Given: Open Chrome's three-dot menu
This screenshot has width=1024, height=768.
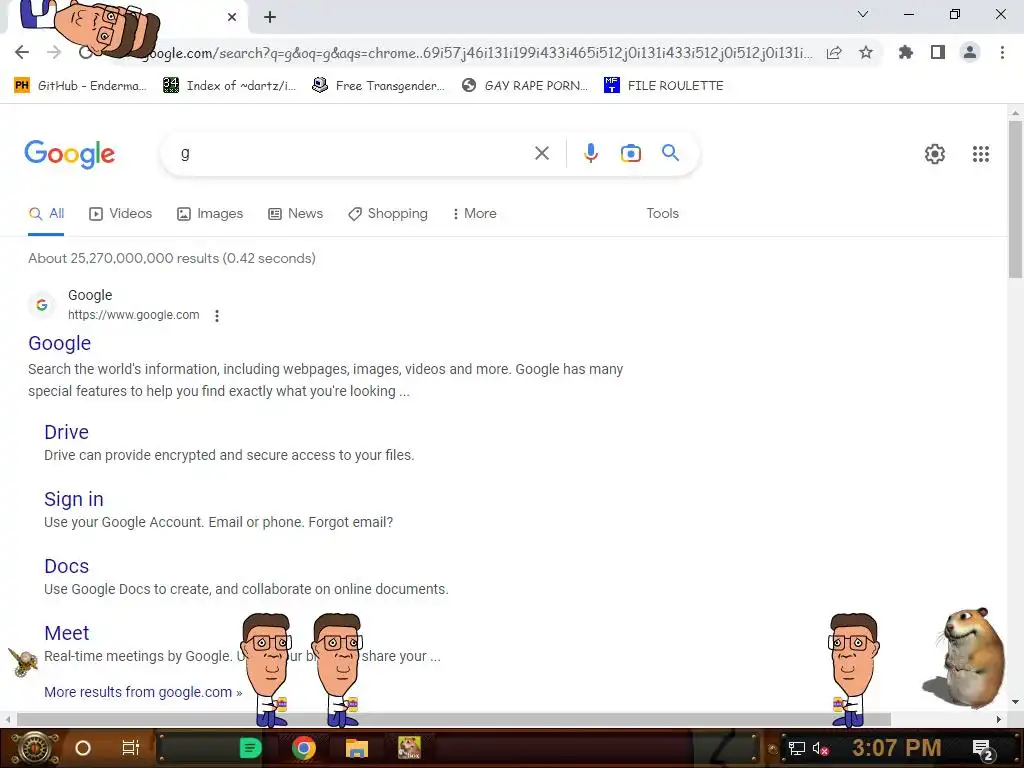Looking at the screenshot, I should [x=1002, y=52].
